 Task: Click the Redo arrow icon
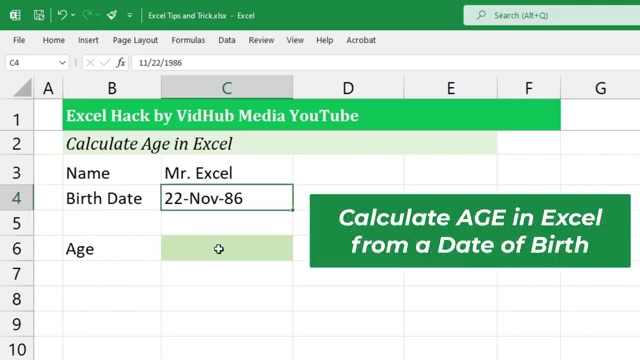pos(87,16)
